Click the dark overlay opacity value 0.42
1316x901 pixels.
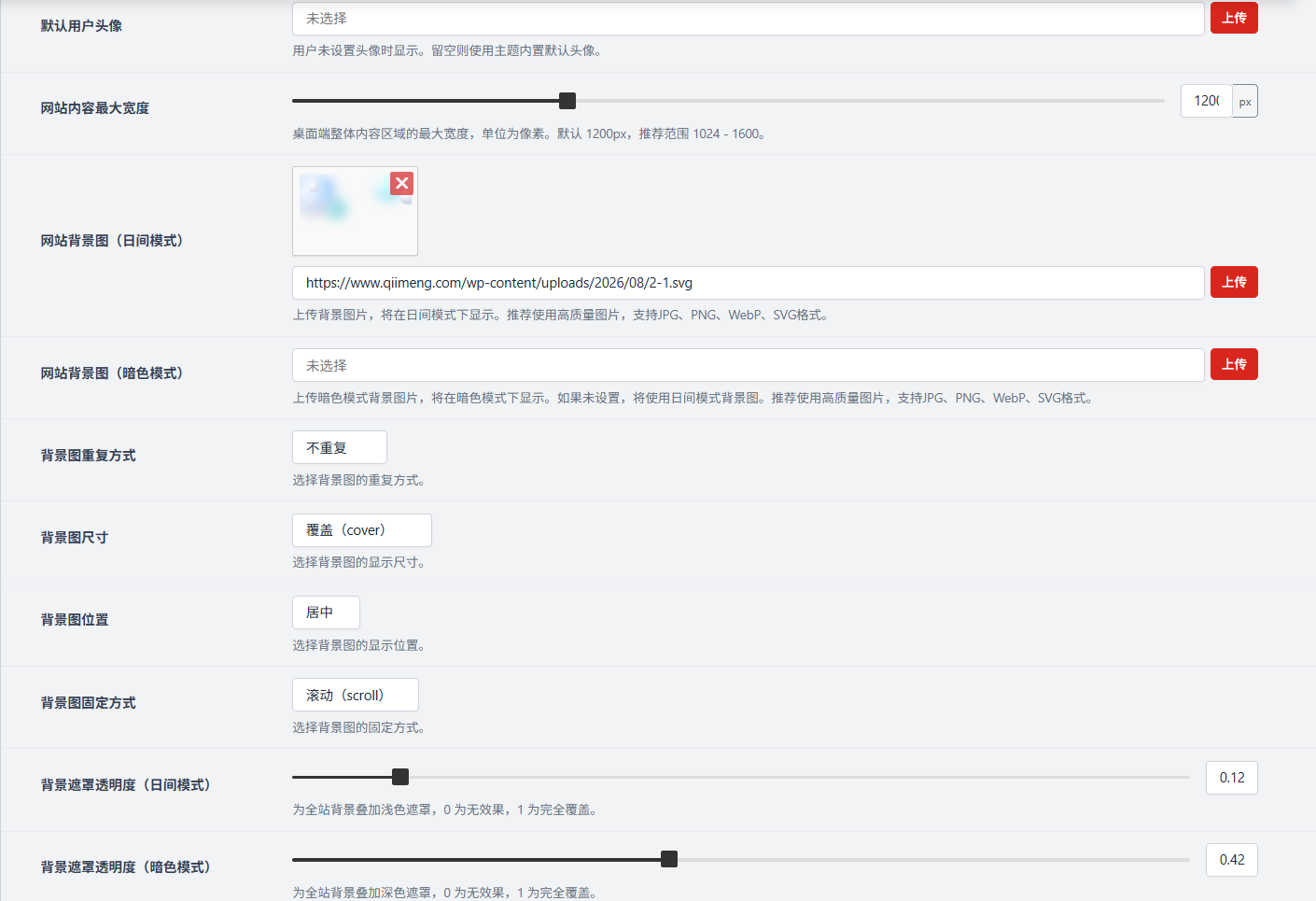pos(1232,860)
